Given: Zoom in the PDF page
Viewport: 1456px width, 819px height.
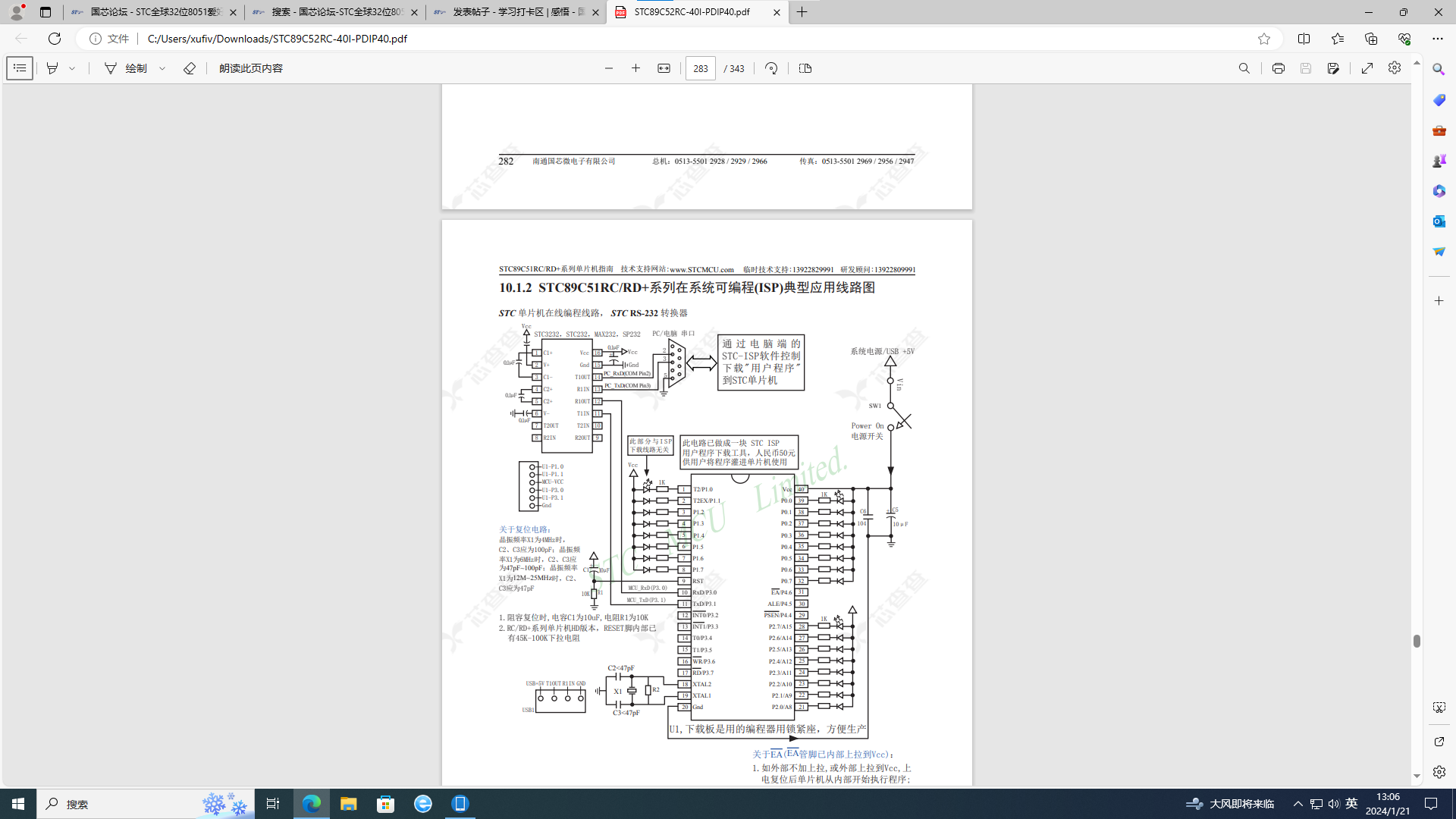Looking at the screenshot, I should pos(635,68).
